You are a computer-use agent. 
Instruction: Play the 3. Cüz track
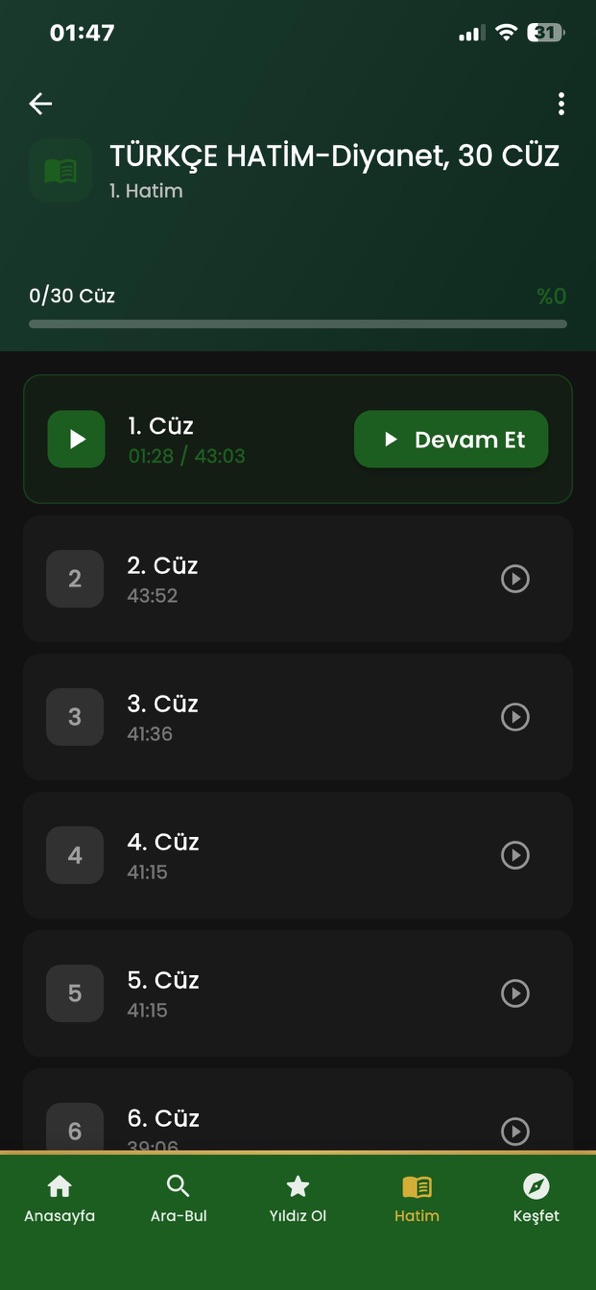pos(515,717)
